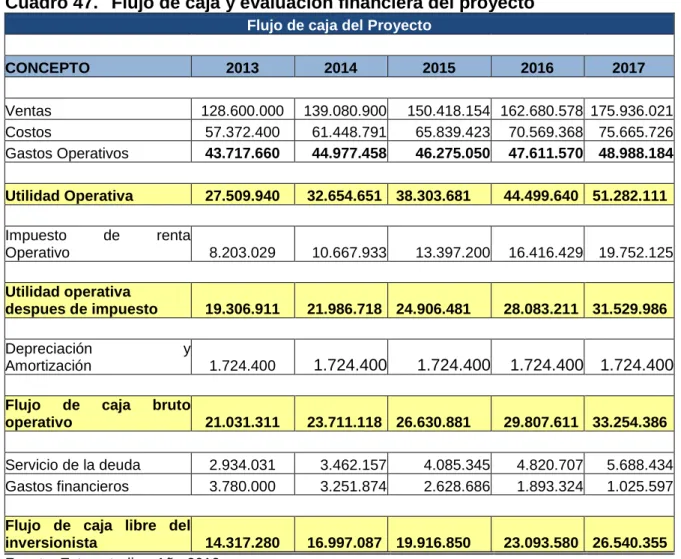681x559 pixels.
Task: Select after-tax value 21.986.718
Action: [x=344, y=309]
